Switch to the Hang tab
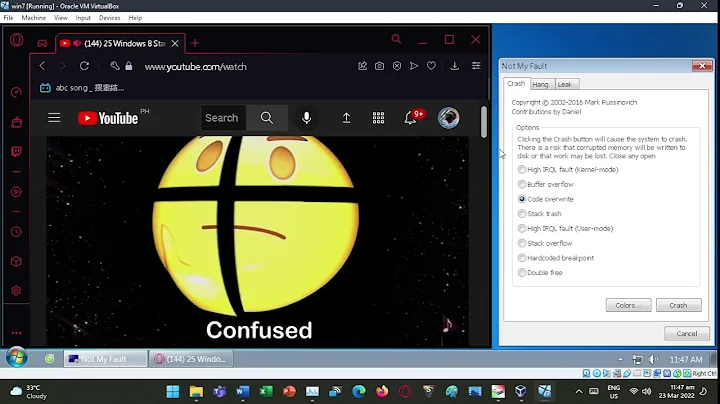720x404 pixels. coord(540,84)
